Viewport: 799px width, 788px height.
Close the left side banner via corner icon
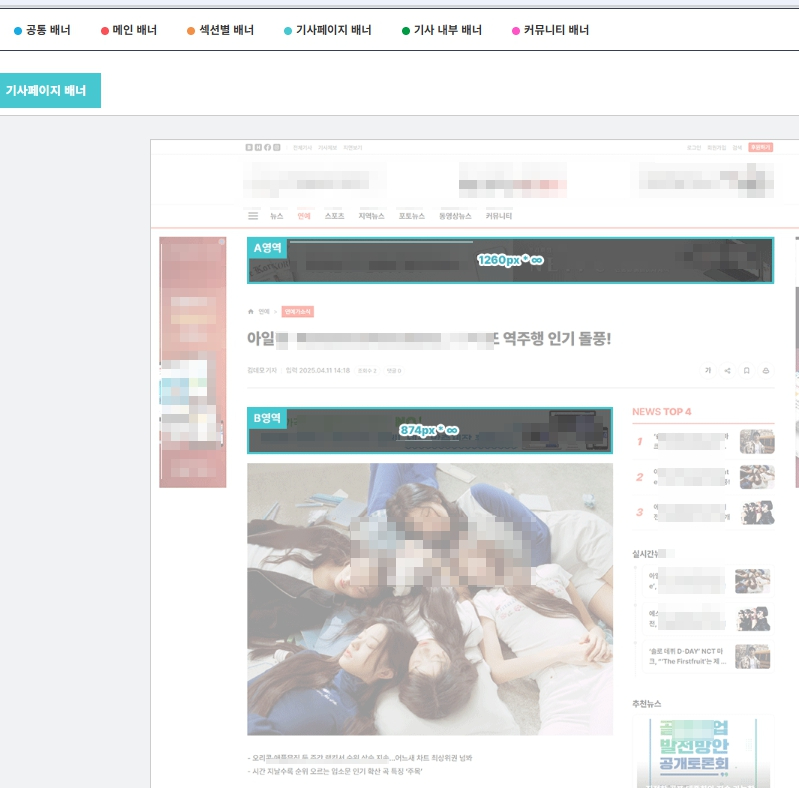222,242
